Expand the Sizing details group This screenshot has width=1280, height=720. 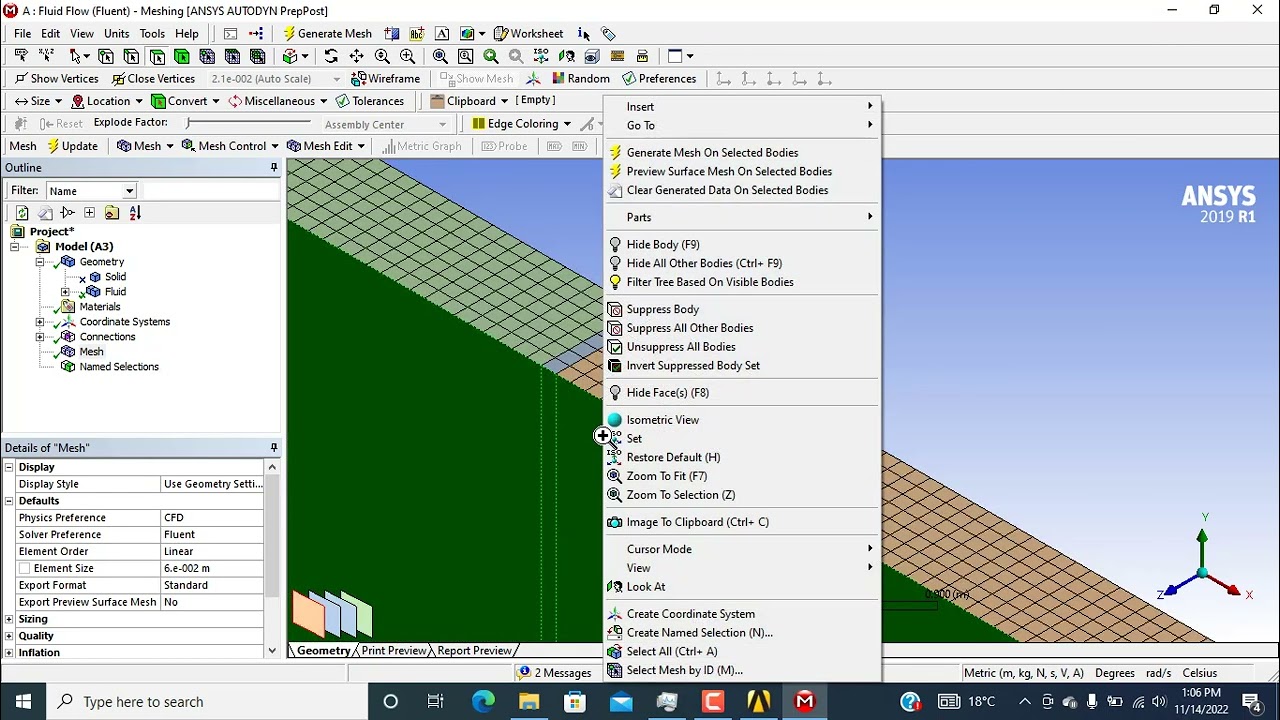9,619
